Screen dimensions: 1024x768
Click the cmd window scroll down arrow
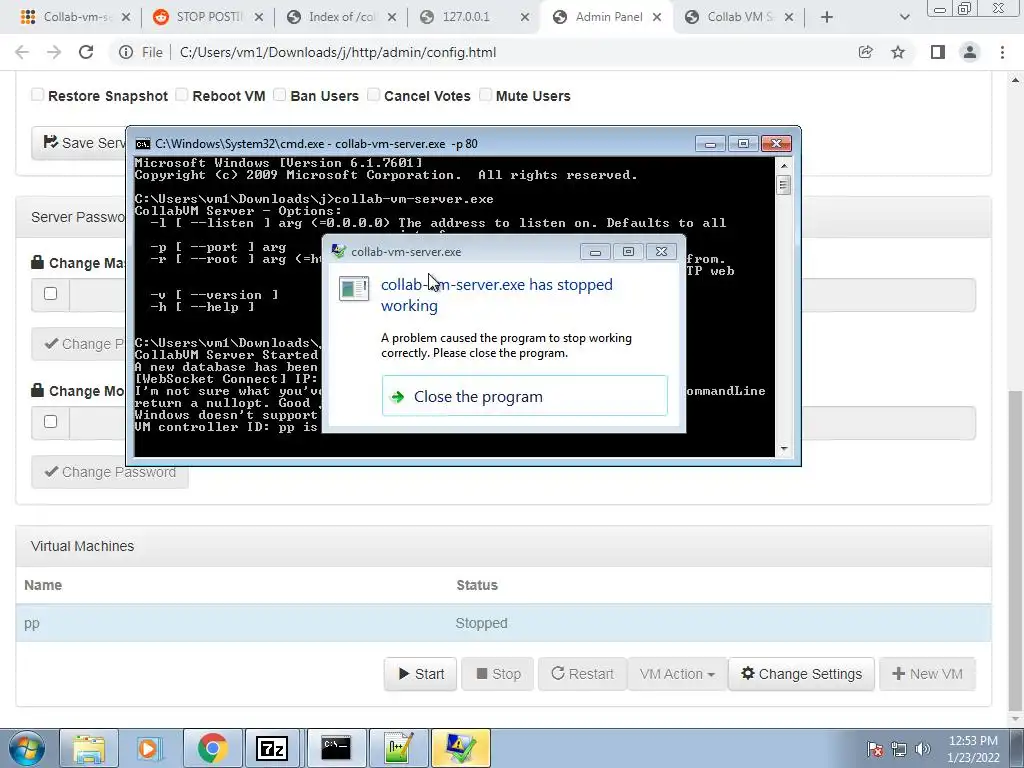[x=784, y=449]
